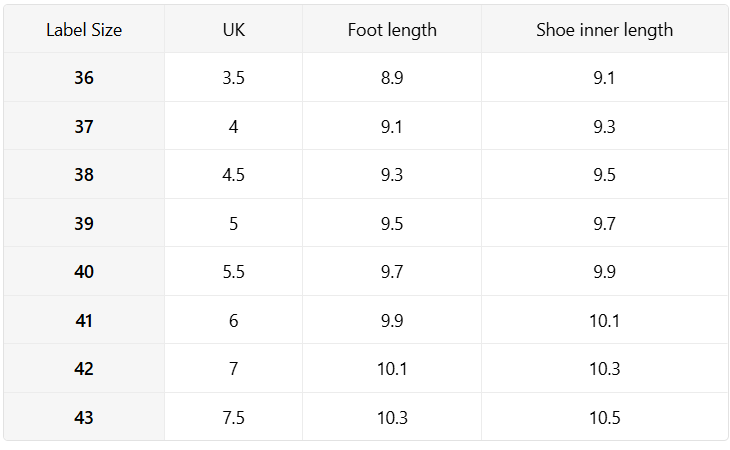Click the UK size 7 cell
This screenshot has width=730, height=450.
(234, 369)
